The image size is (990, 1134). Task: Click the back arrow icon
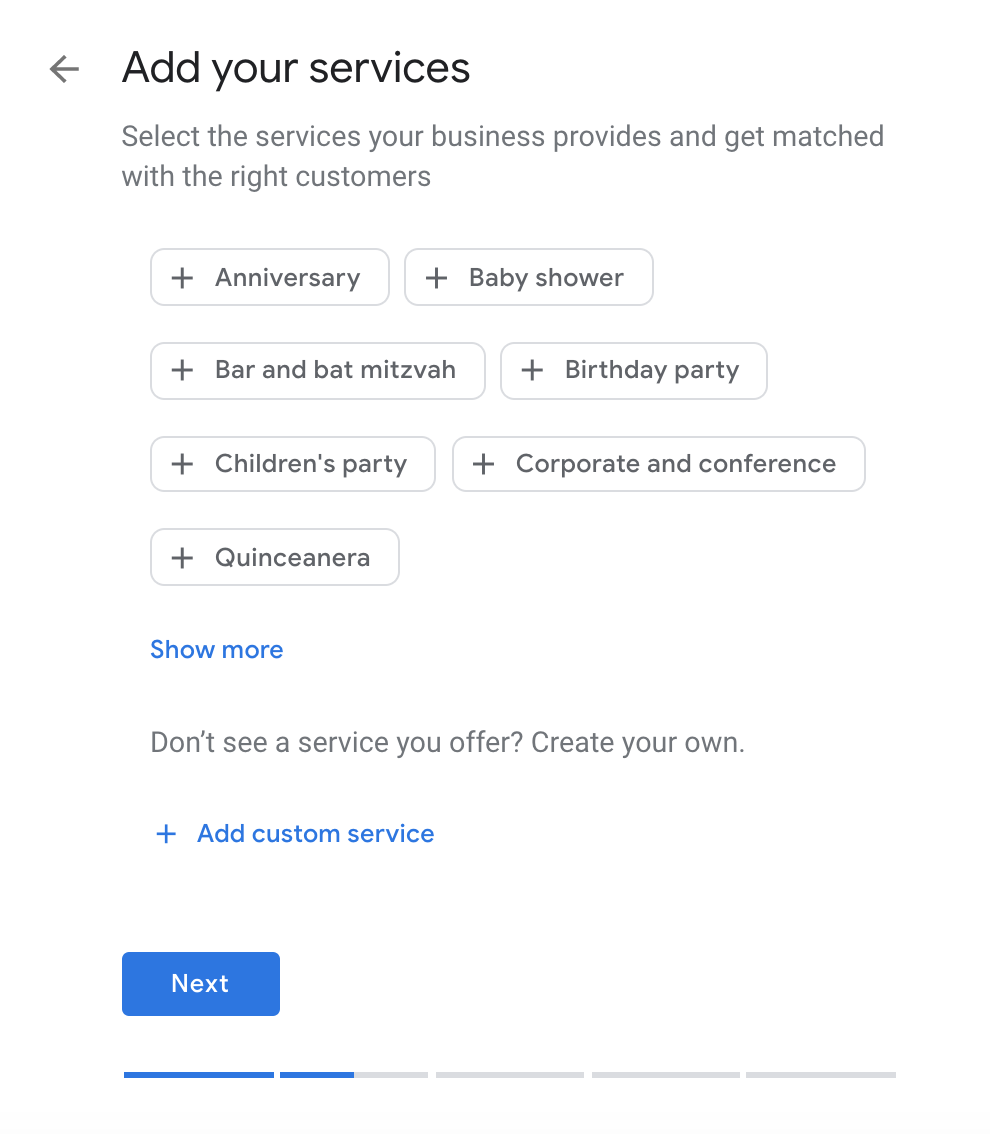(x=64, y=69)
